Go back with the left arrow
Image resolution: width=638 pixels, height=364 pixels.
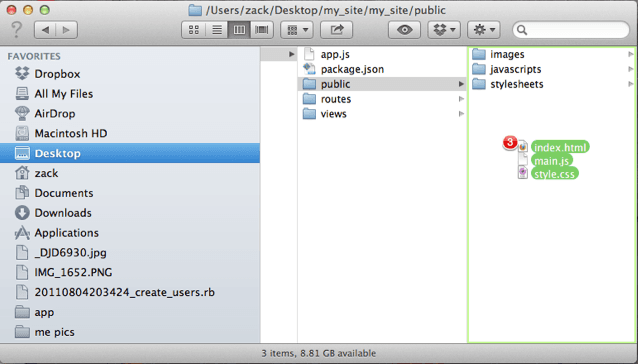pyautogui.click(x=45, y=30)
